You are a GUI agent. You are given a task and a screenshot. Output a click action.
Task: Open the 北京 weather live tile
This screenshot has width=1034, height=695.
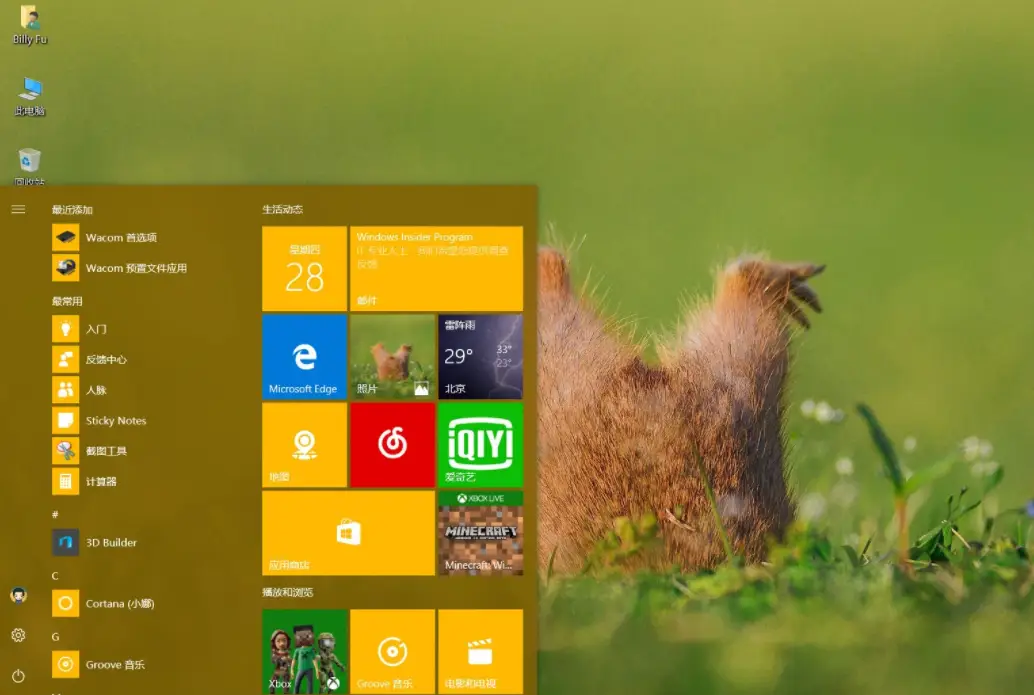click(x=480, y=357)
